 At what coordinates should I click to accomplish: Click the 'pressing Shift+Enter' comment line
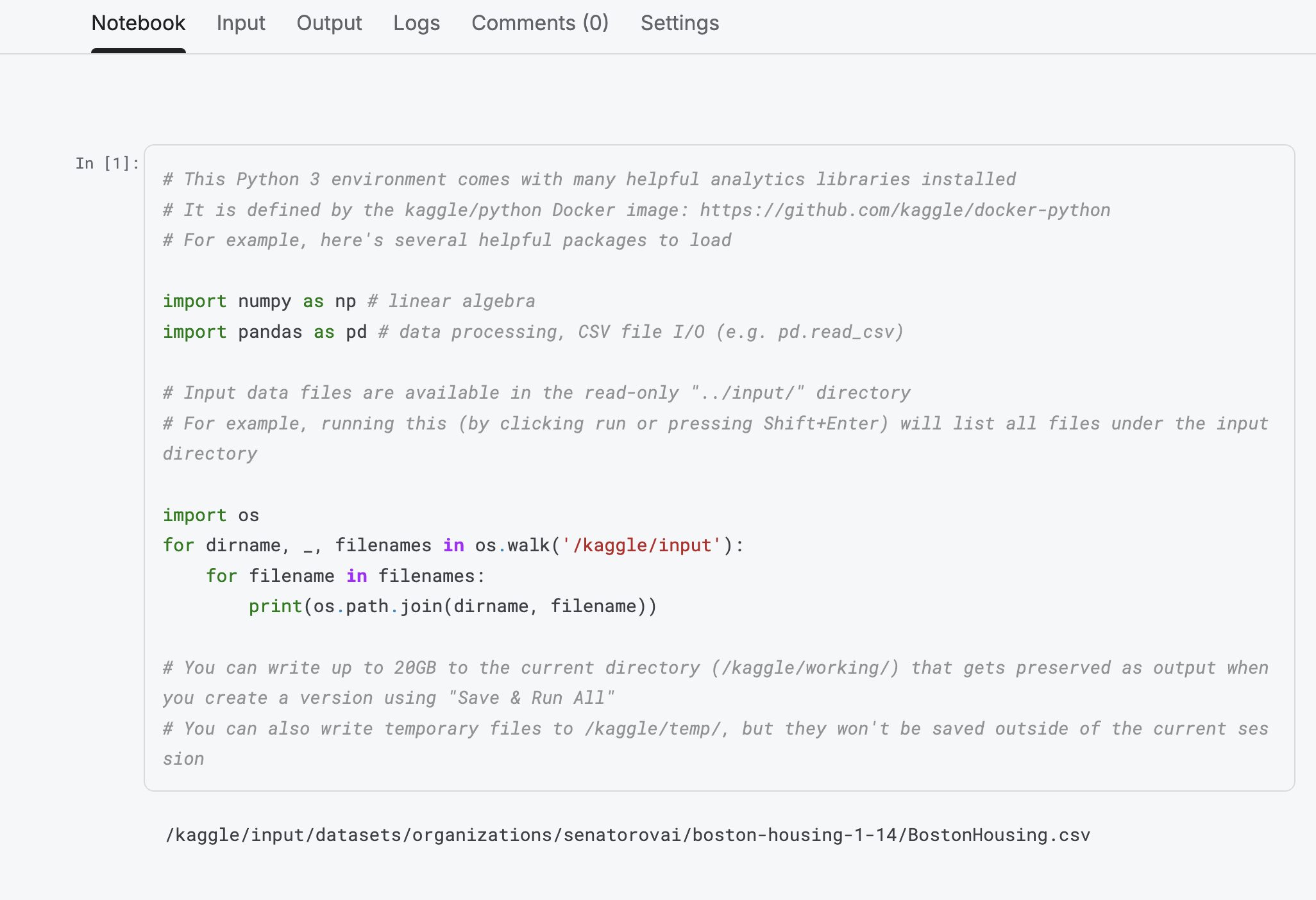(716, 438)
